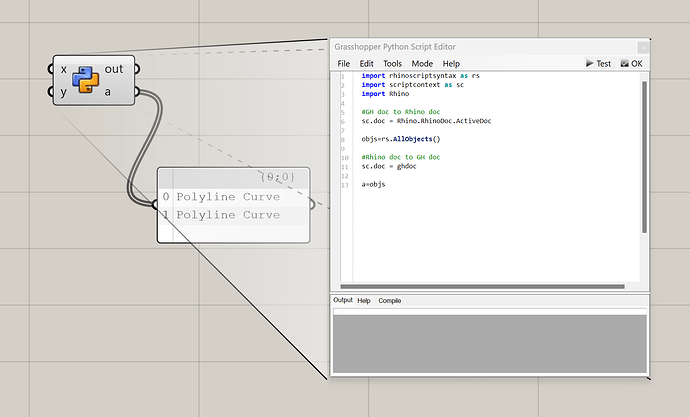Select panel row 1 Polyline Curve
690x417 pixels.
pos(233,215)
